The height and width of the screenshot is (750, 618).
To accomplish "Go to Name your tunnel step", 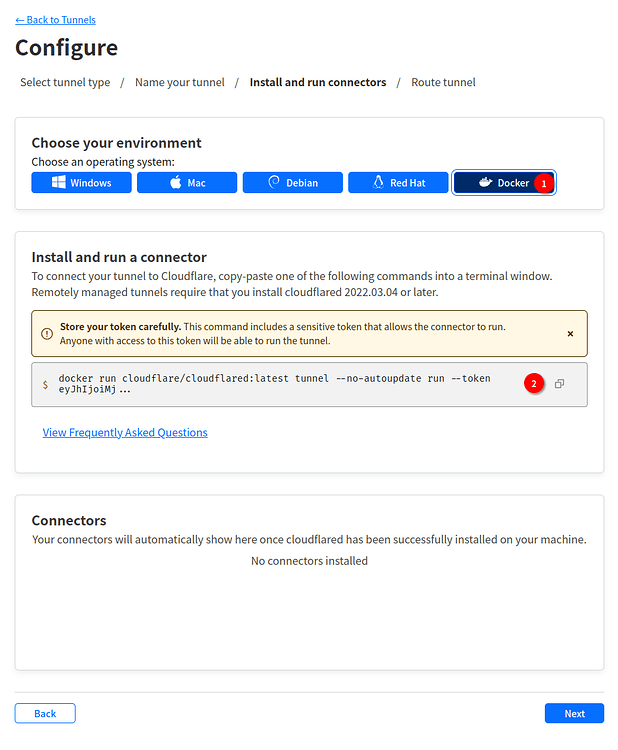I will [180, 82].
